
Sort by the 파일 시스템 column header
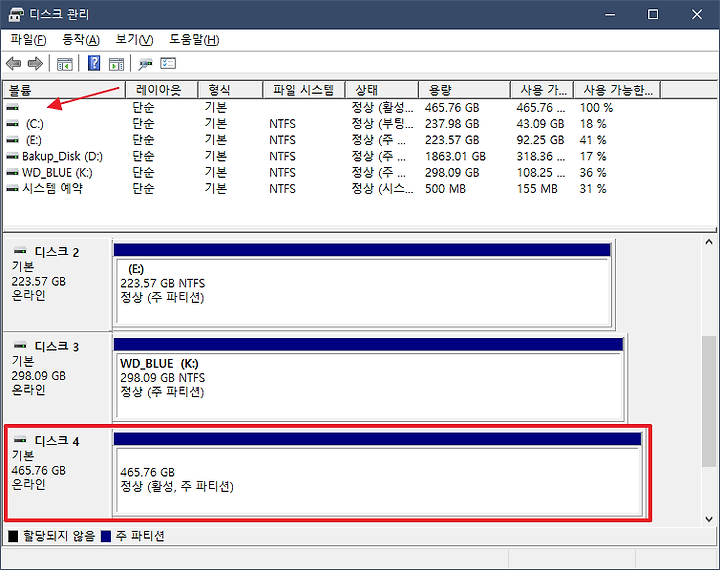click(304, 90)
